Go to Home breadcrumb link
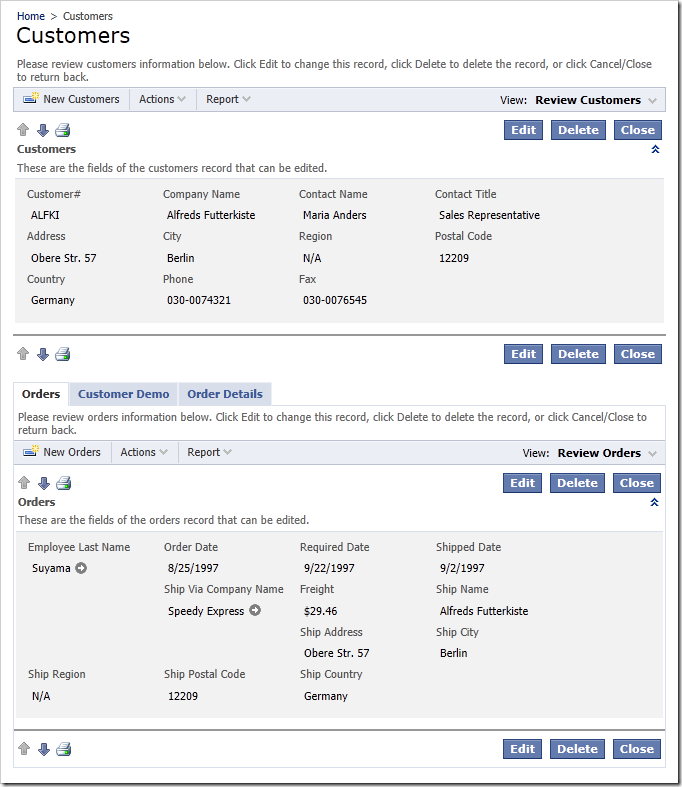The width and height of the screenshot is (682, 787). click(x=31, y=16)
